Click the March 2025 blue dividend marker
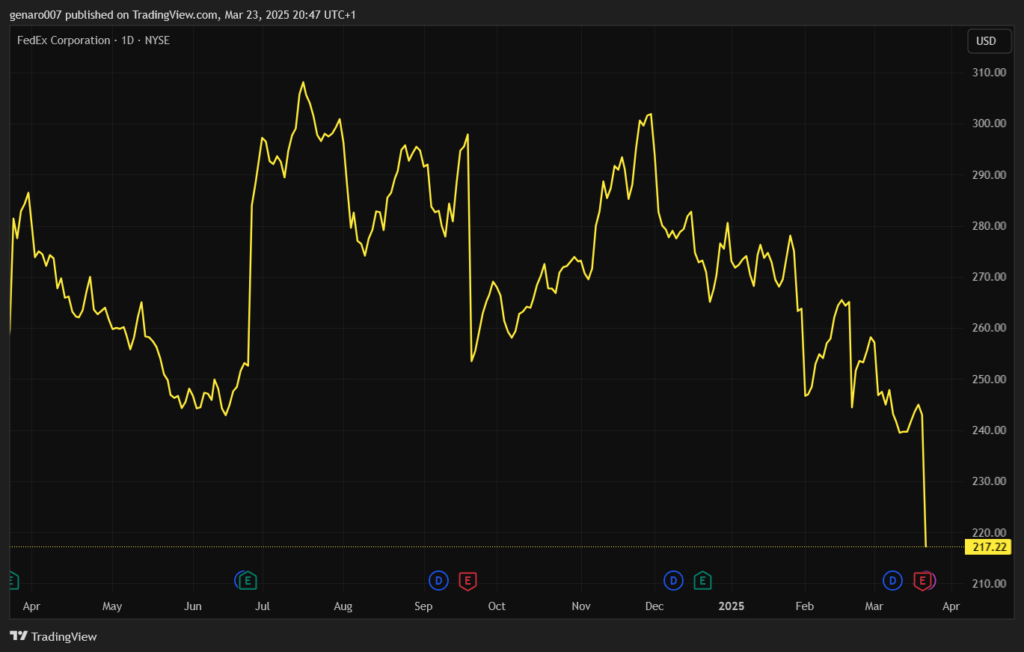Image resolution: width=1024 pixels, height=652 pixels. coord(891,580)
